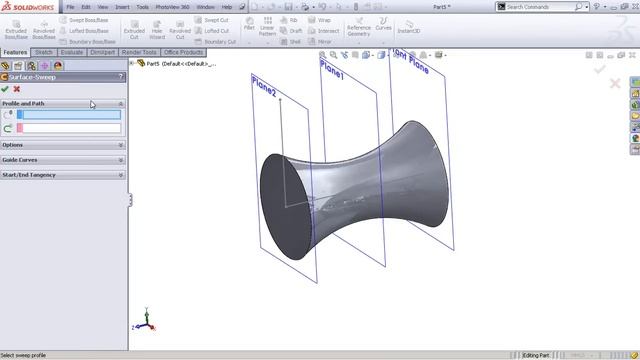The height and width of the screenshot is (360, 640).
Task: Open the Help menu
Action: pos(227,7)
